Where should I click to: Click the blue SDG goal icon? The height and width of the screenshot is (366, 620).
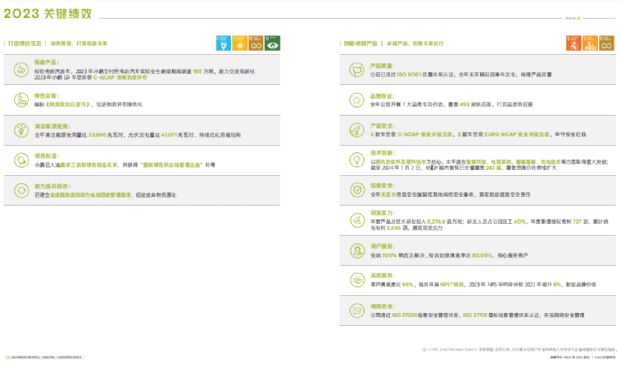pos(223,43)
